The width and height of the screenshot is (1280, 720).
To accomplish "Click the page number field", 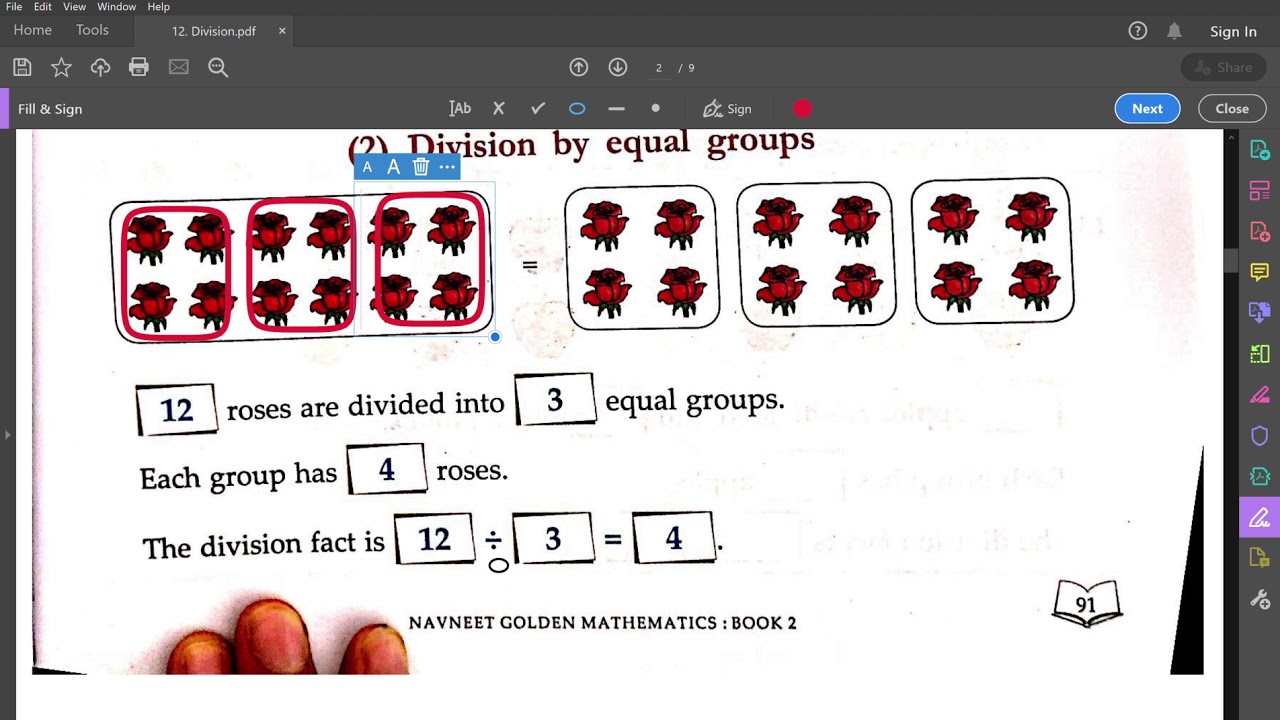I will [x=659, y=67].
